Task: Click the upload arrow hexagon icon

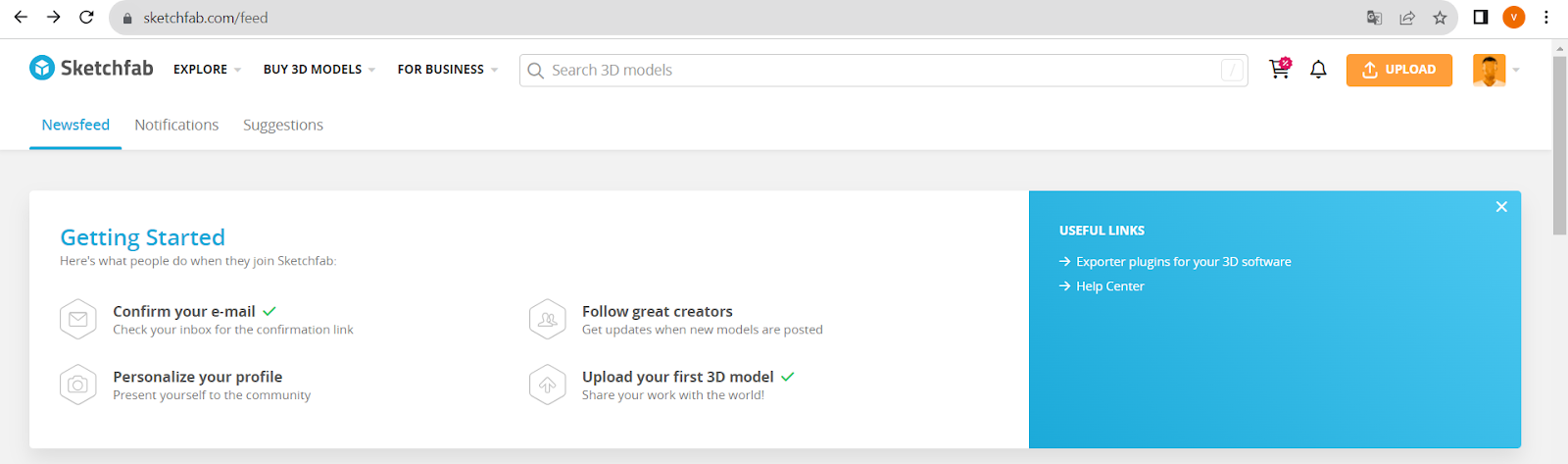Action: pos(548,385)
